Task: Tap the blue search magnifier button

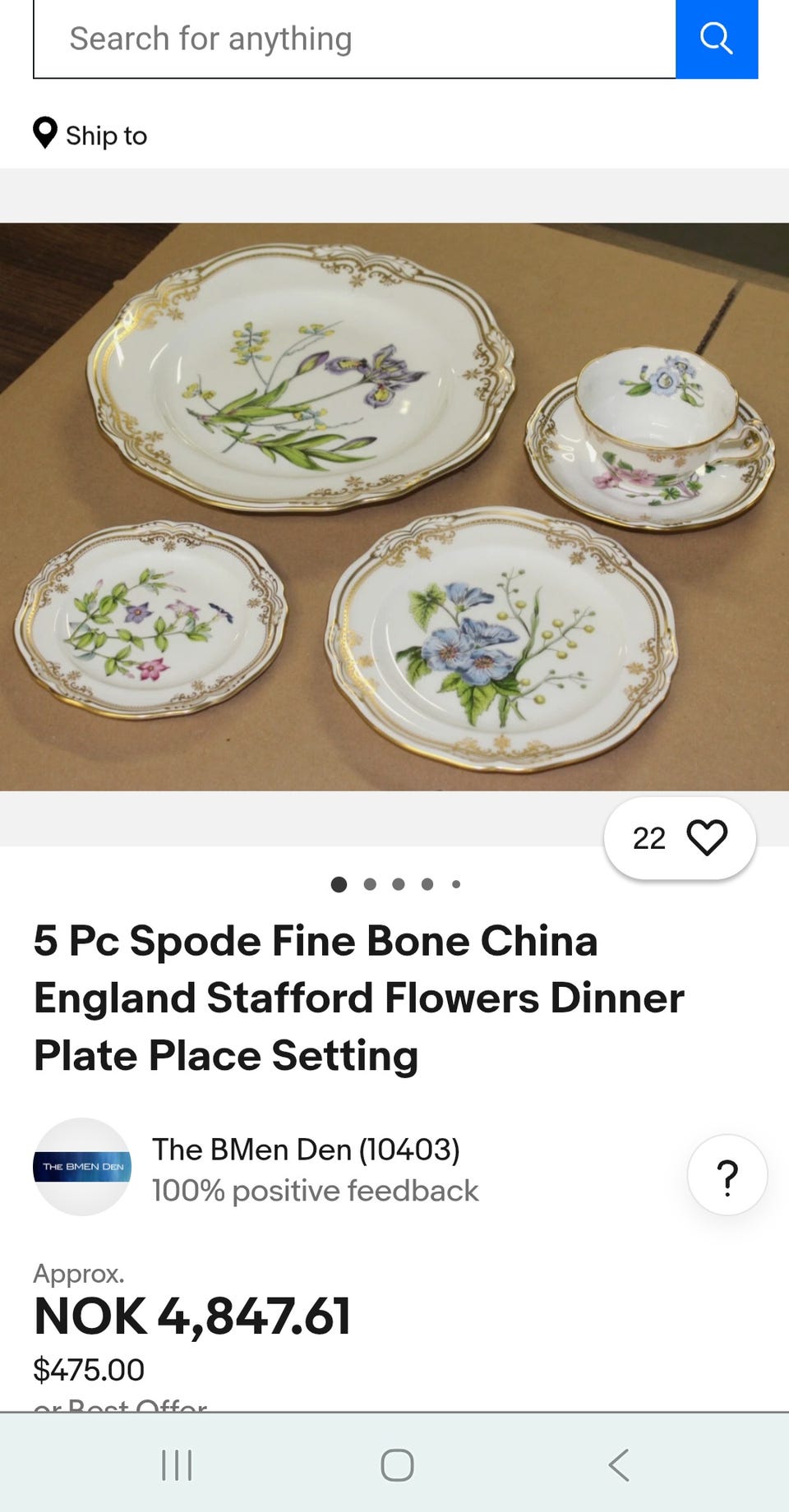Action: tap(716, 39)
